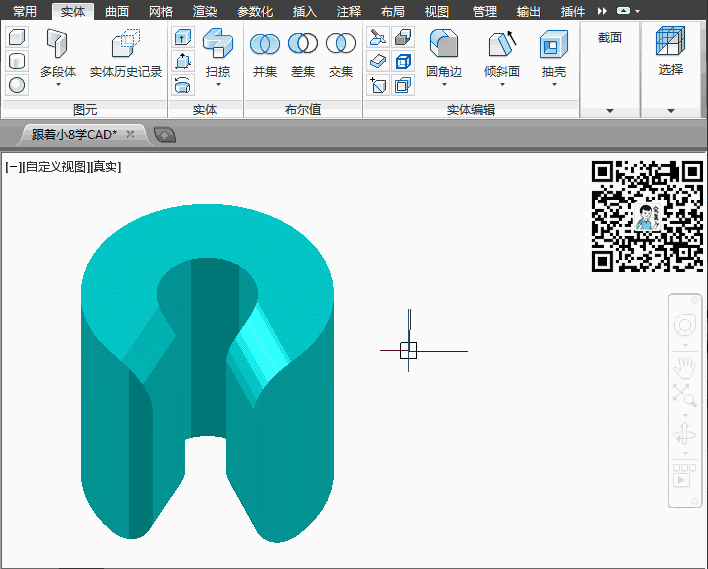Close the 跟着小8学CAD drawing tab

tap(130, 134)
